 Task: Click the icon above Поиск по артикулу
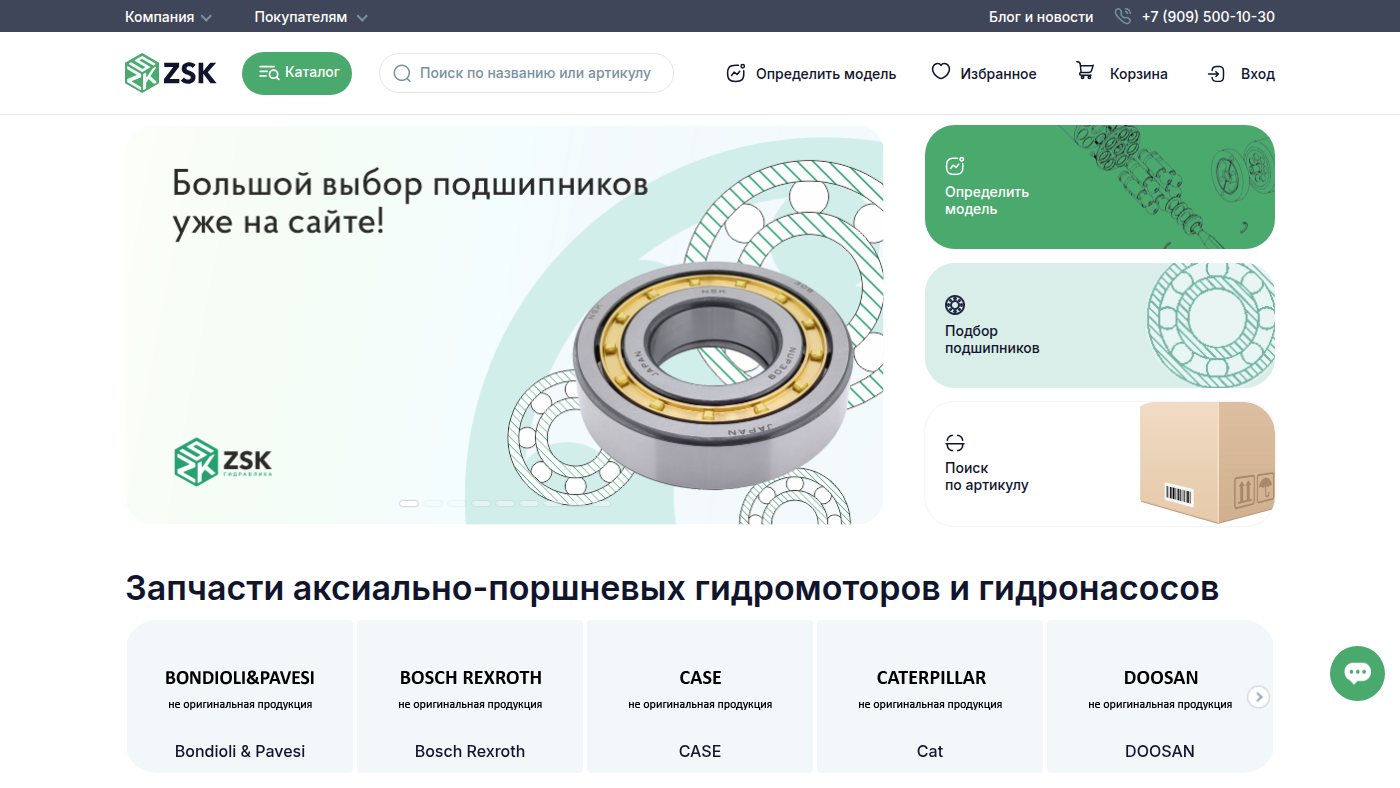coord(955,443)
